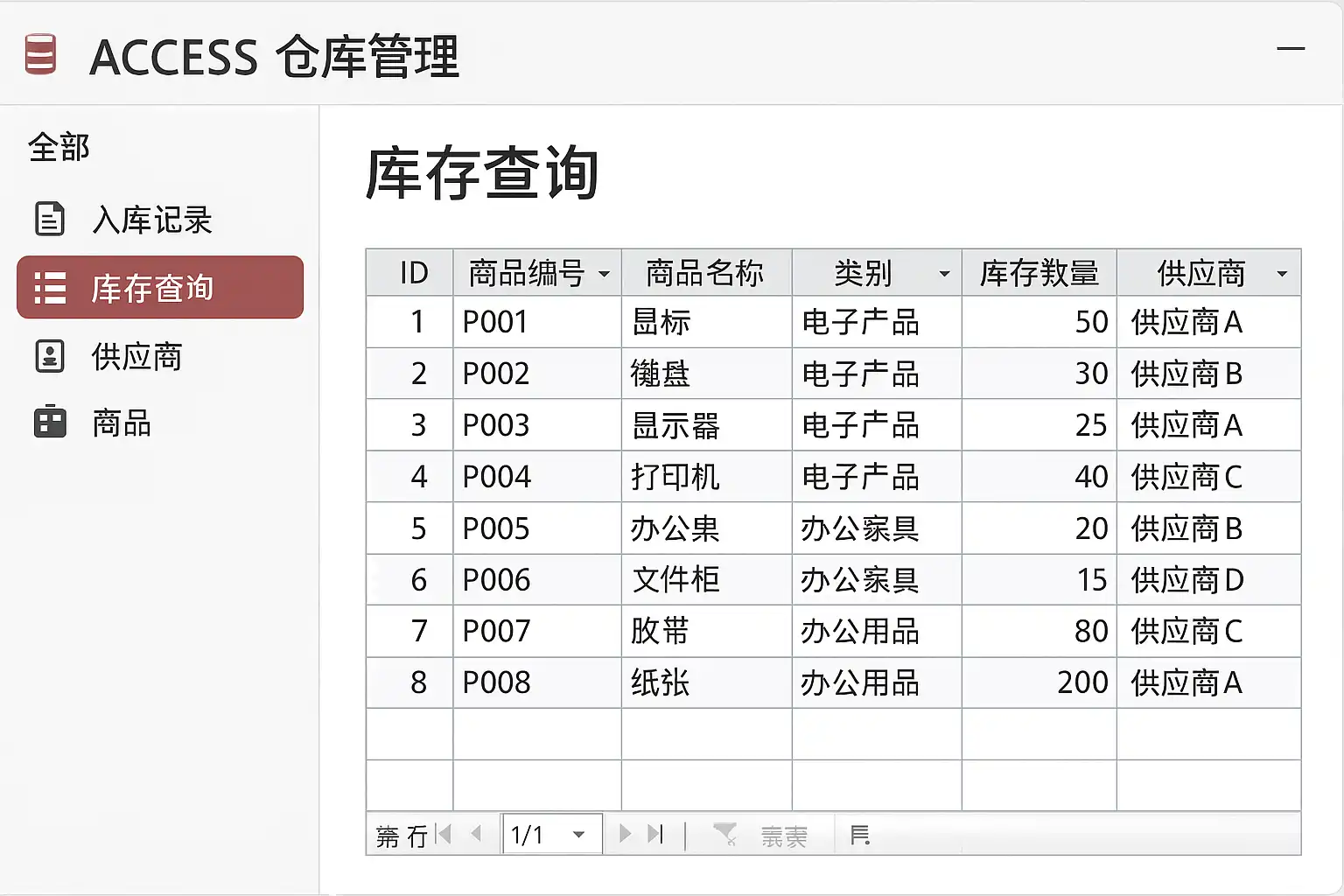Screen dimensions: 1344x896
Task: Click 供应商D in the P006 row
Action: coord(1186,579)
